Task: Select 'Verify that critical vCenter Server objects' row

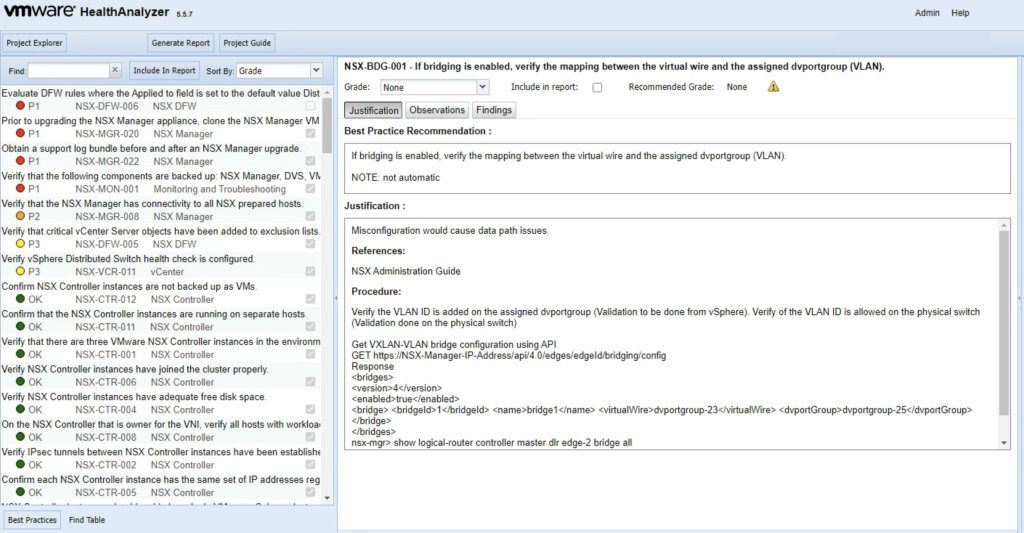Action: point(161,237)
